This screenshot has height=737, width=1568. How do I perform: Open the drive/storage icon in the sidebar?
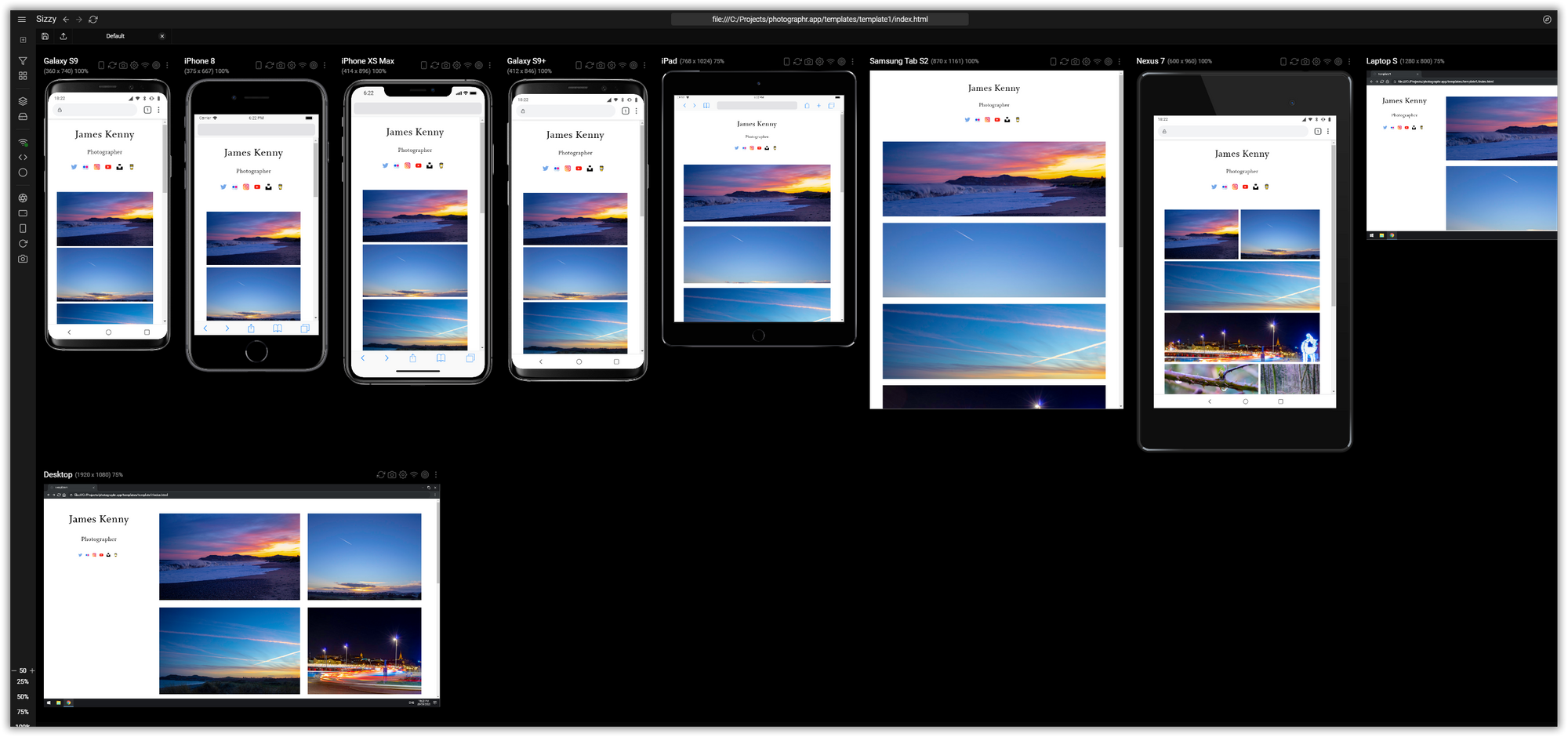tap(23, 117)
